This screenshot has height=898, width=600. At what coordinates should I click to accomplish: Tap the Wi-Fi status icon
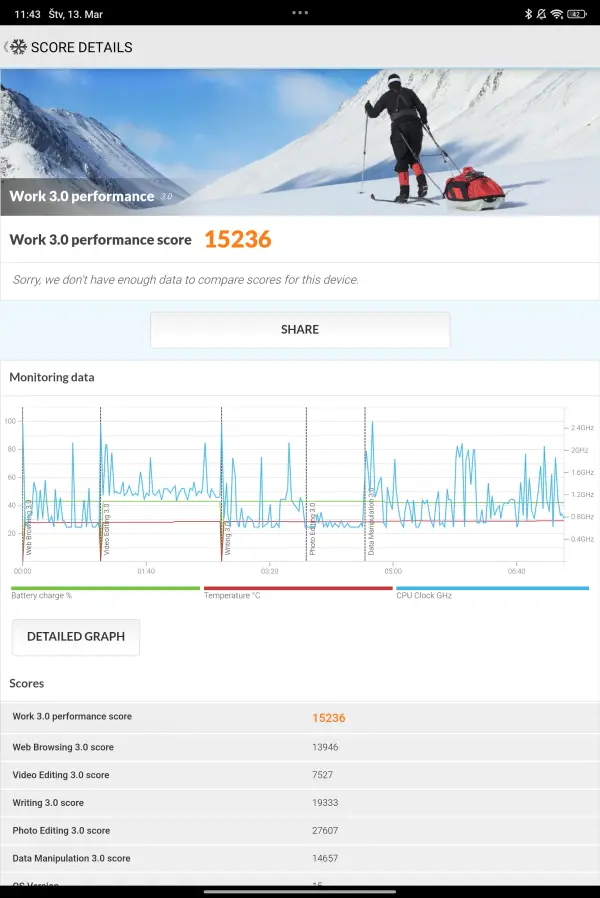click(556, 13)
